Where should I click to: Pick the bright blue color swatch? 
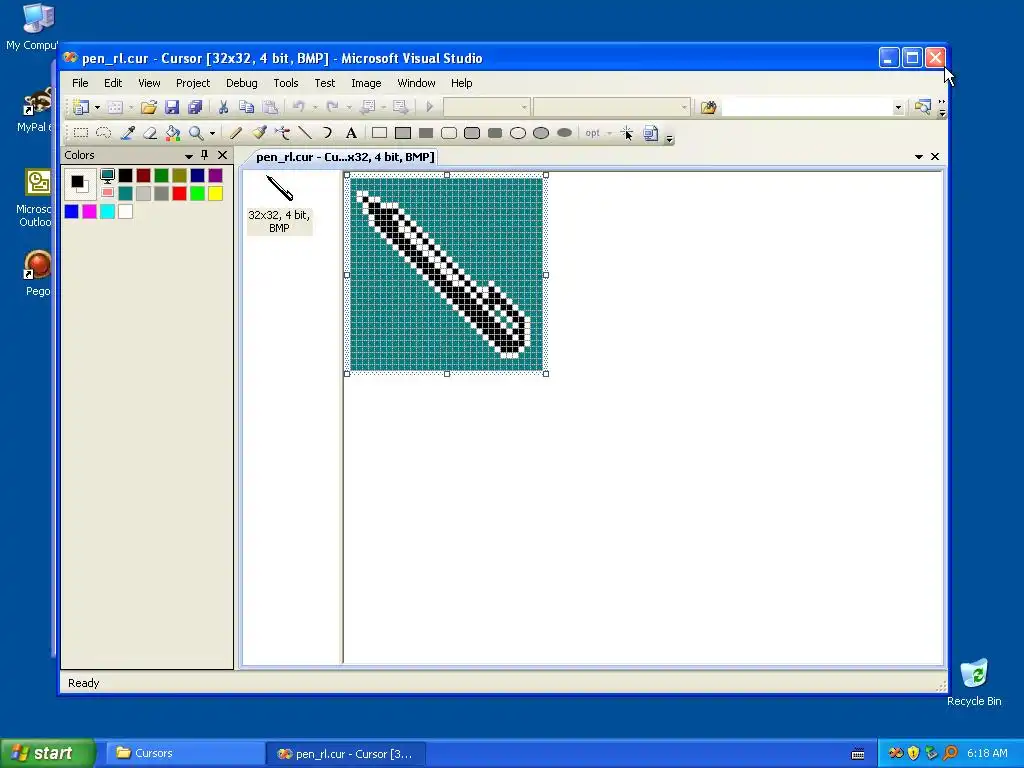click(72, 211)
